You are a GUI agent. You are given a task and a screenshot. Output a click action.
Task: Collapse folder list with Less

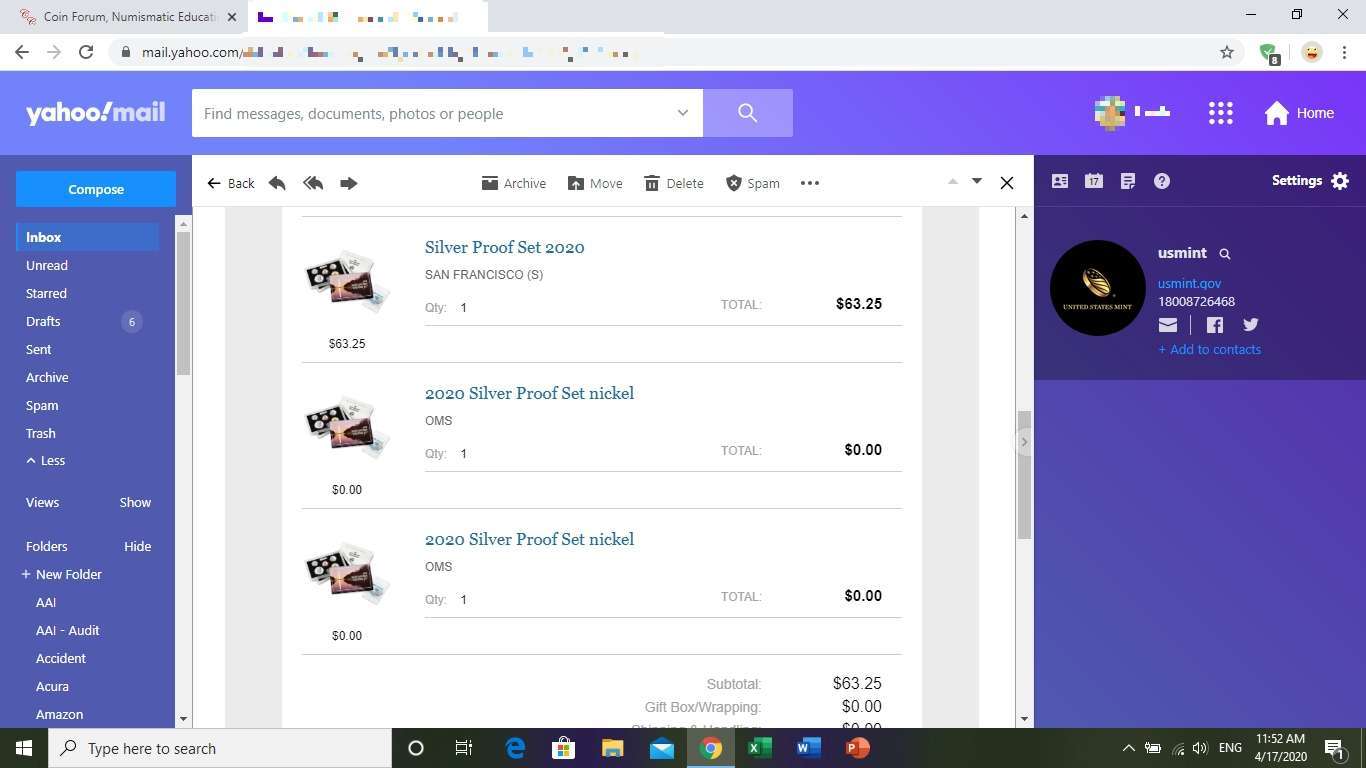46,460
